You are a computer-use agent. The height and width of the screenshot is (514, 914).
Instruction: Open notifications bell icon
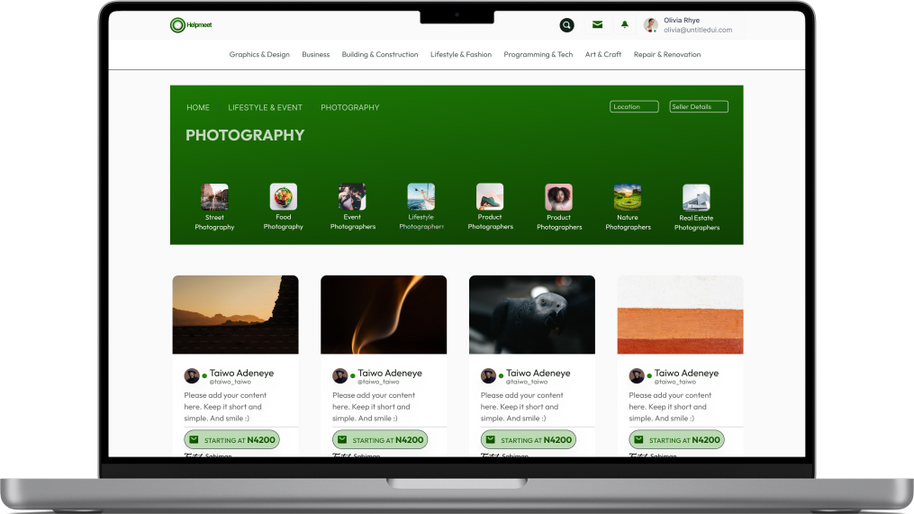(x=624, y=24)
